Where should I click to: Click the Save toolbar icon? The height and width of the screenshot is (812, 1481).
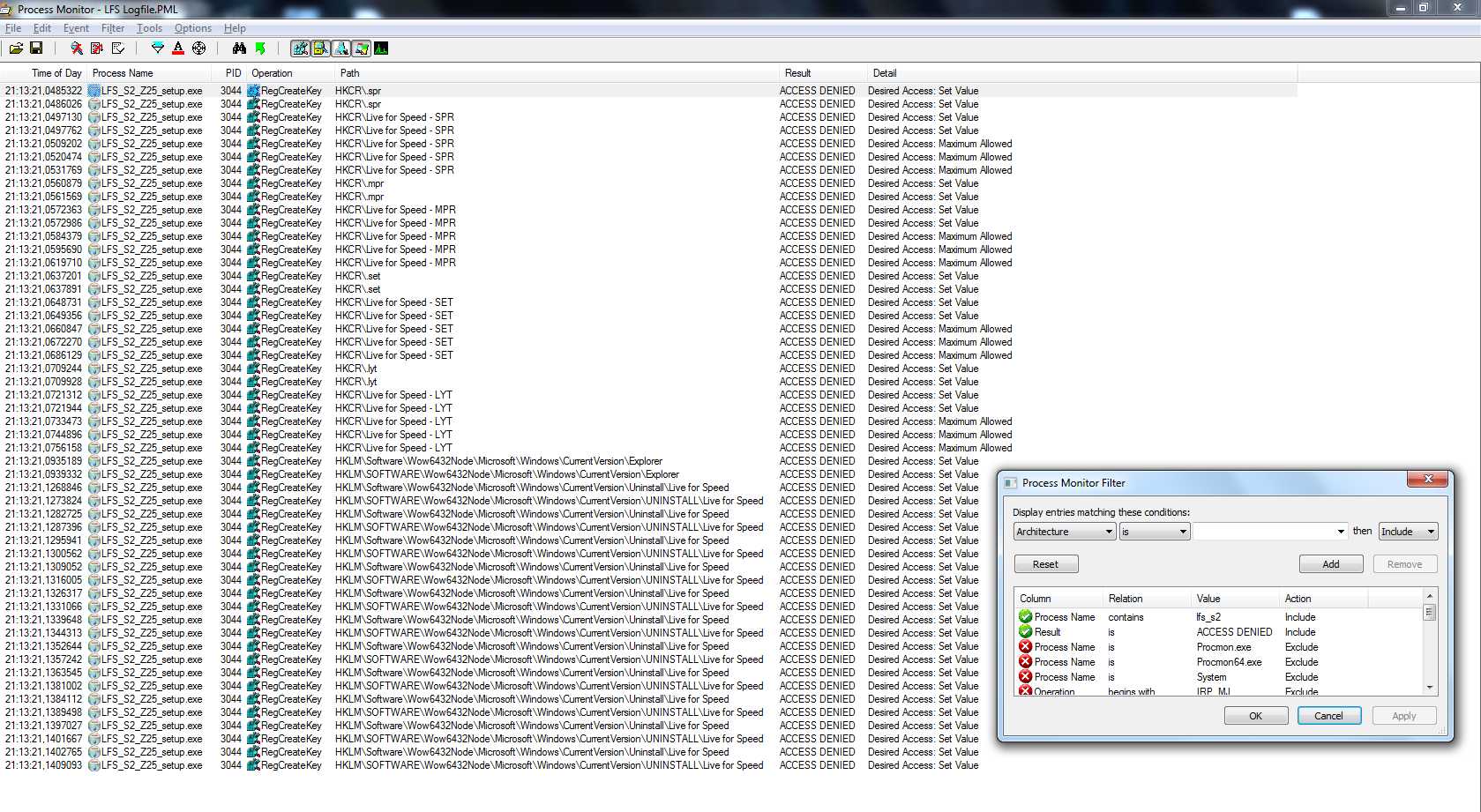[36, 48]
